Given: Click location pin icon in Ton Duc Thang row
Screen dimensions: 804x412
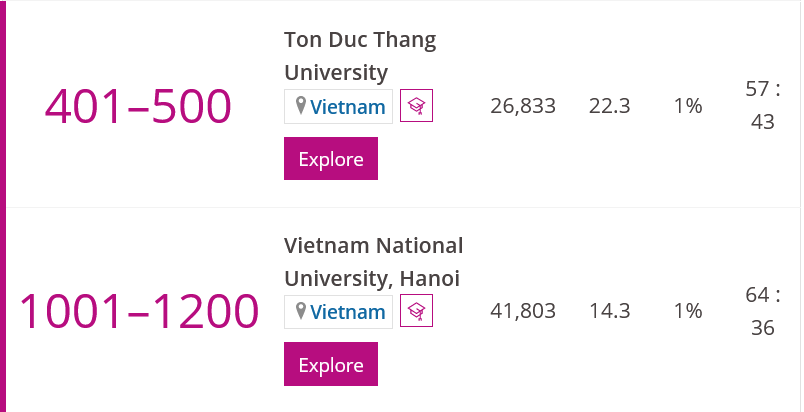Looking at the screenshot, I should click(300, 106).
